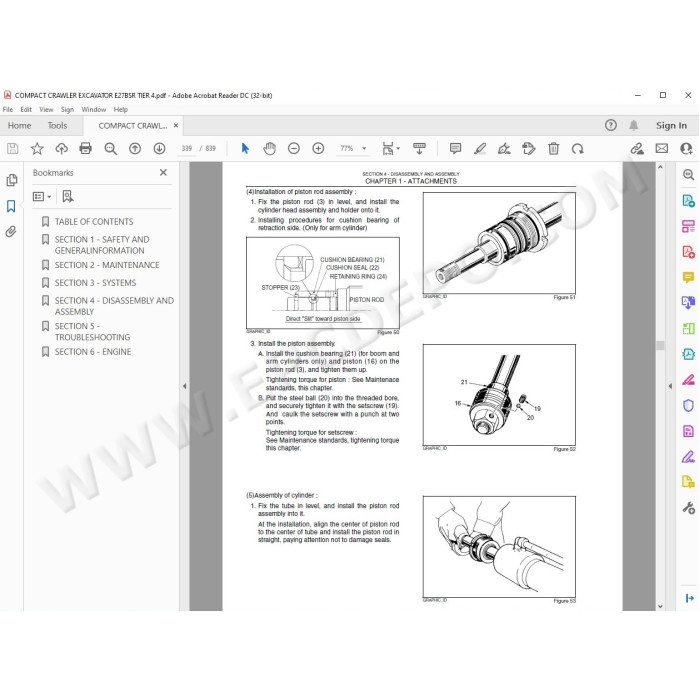Image resolution: width=700 pixels, height=700 pixels.
Task: Find current bookmark button
Action: tap(68, 196)
